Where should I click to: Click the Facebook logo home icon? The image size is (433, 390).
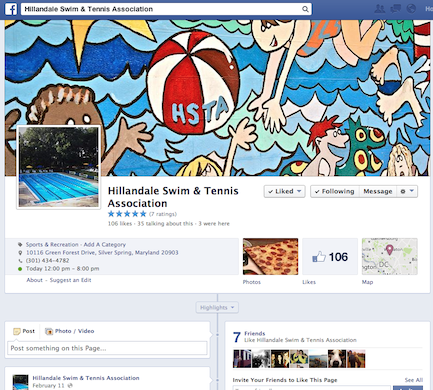(11, 9)
